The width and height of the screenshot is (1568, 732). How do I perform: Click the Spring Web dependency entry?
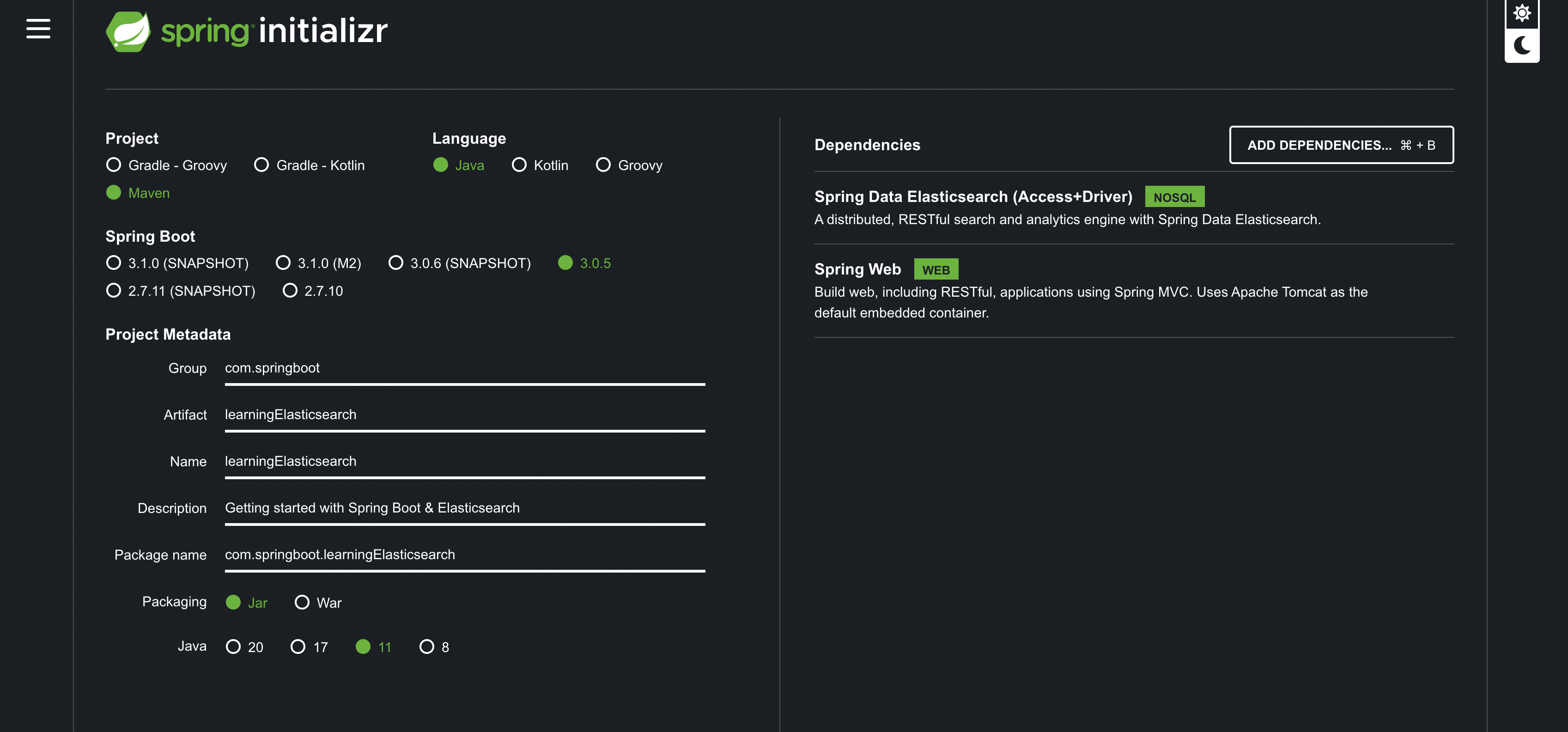[857, 269]
